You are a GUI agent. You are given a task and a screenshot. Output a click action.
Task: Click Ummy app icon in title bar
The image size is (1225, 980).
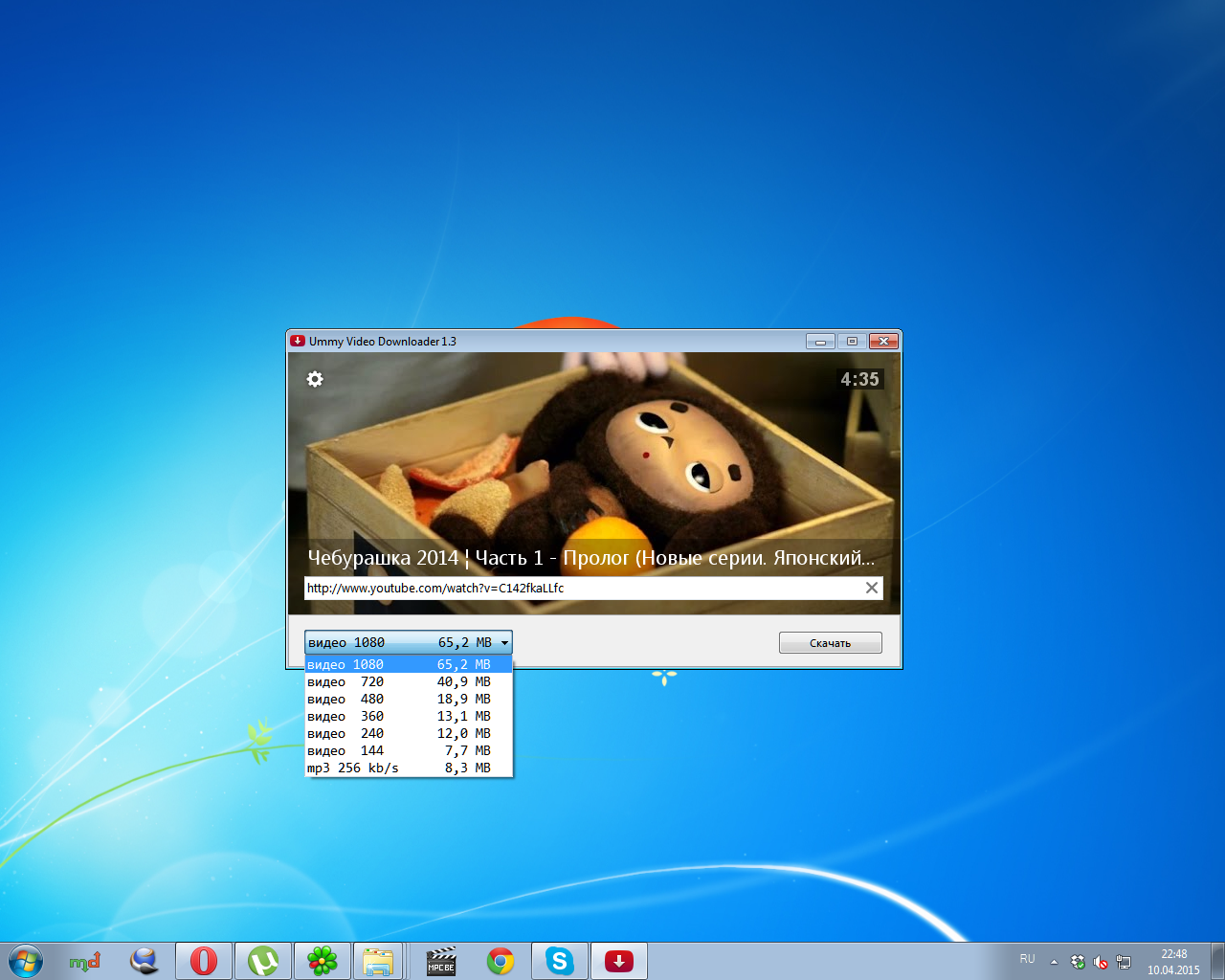point(298,341)
